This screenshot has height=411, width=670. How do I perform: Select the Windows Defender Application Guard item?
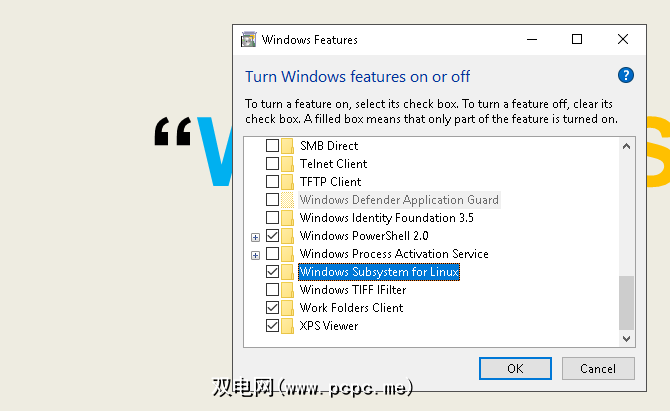pos(398,200)
